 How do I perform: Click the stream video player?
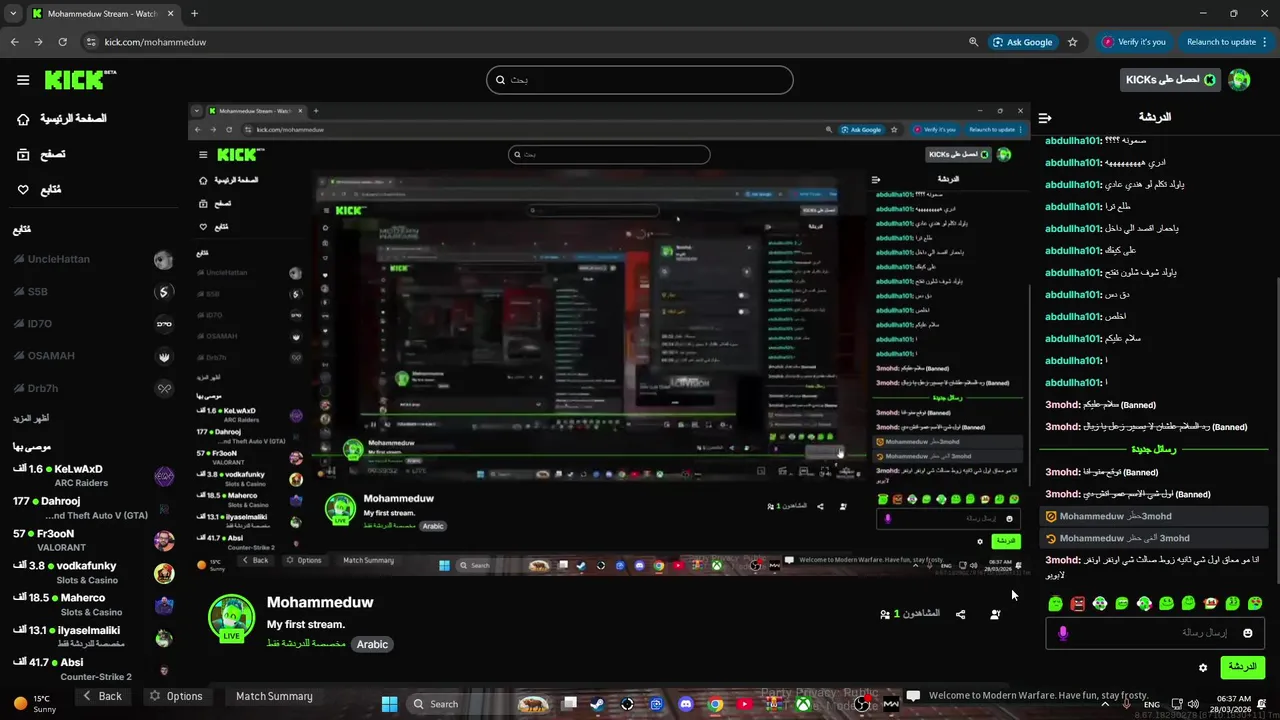(x=609, y=340)
